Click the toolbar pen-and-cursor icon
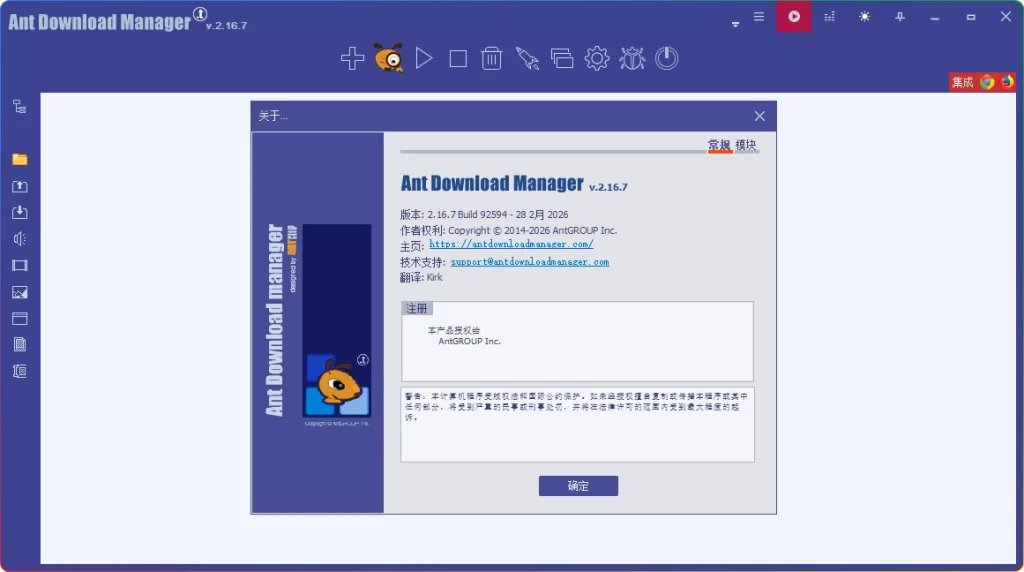The width and height of the screenshot is (1024, 572). click(x=527, y=58)
